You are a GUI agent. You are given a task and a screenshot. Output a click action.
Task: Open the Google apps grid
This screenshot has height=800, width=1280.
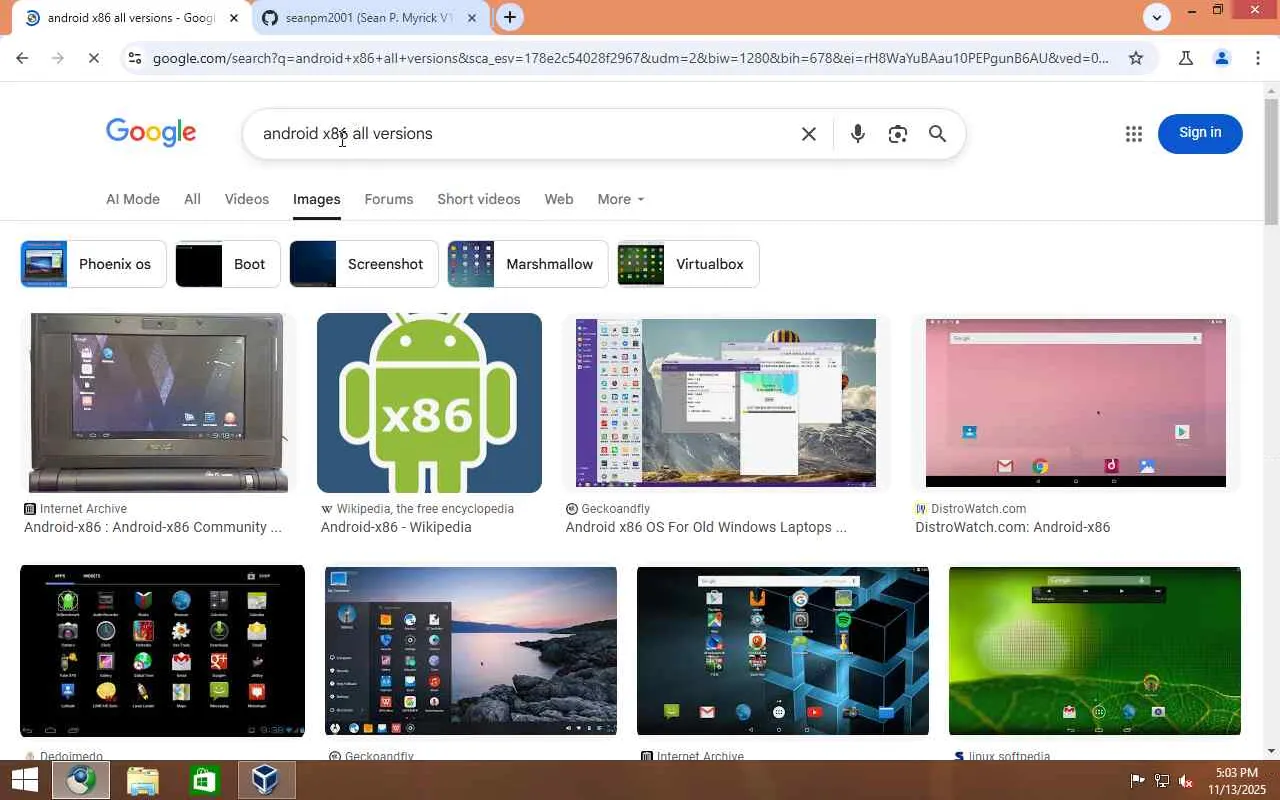[x=1133, y=134]
